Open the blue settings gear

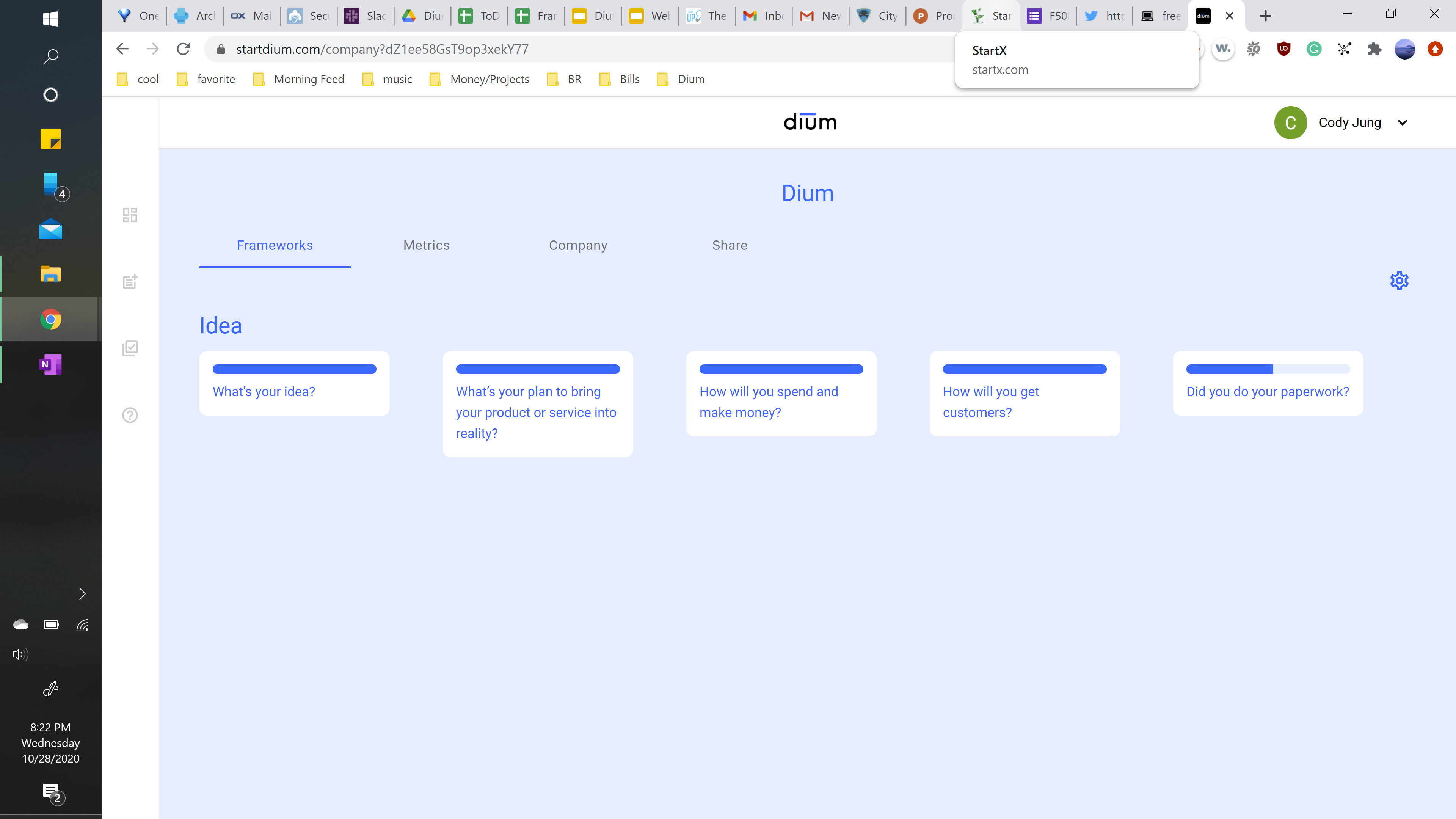tap(1399, 280)
